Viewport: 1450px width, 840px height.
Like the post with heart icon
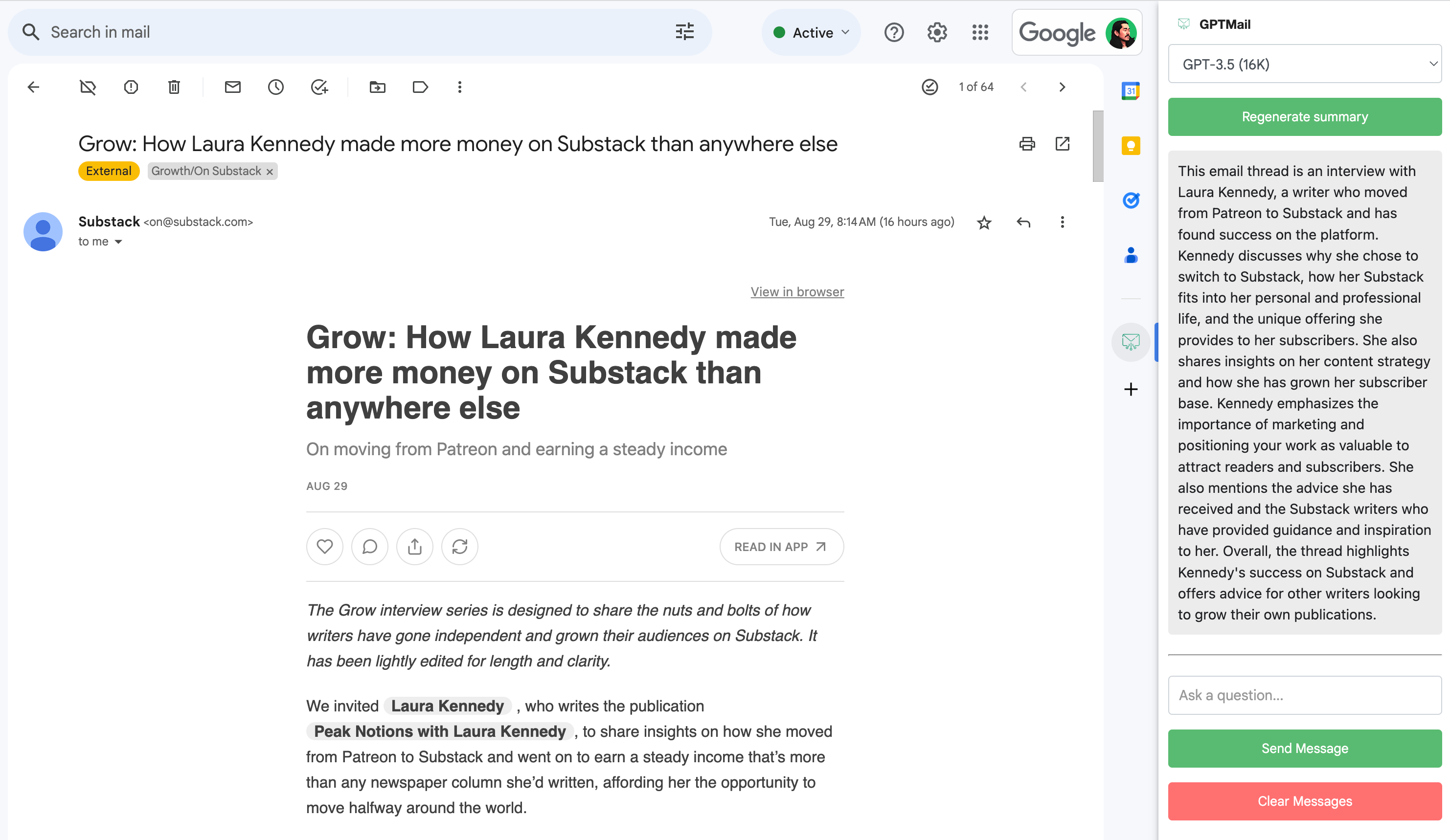[x=324, y=546]
